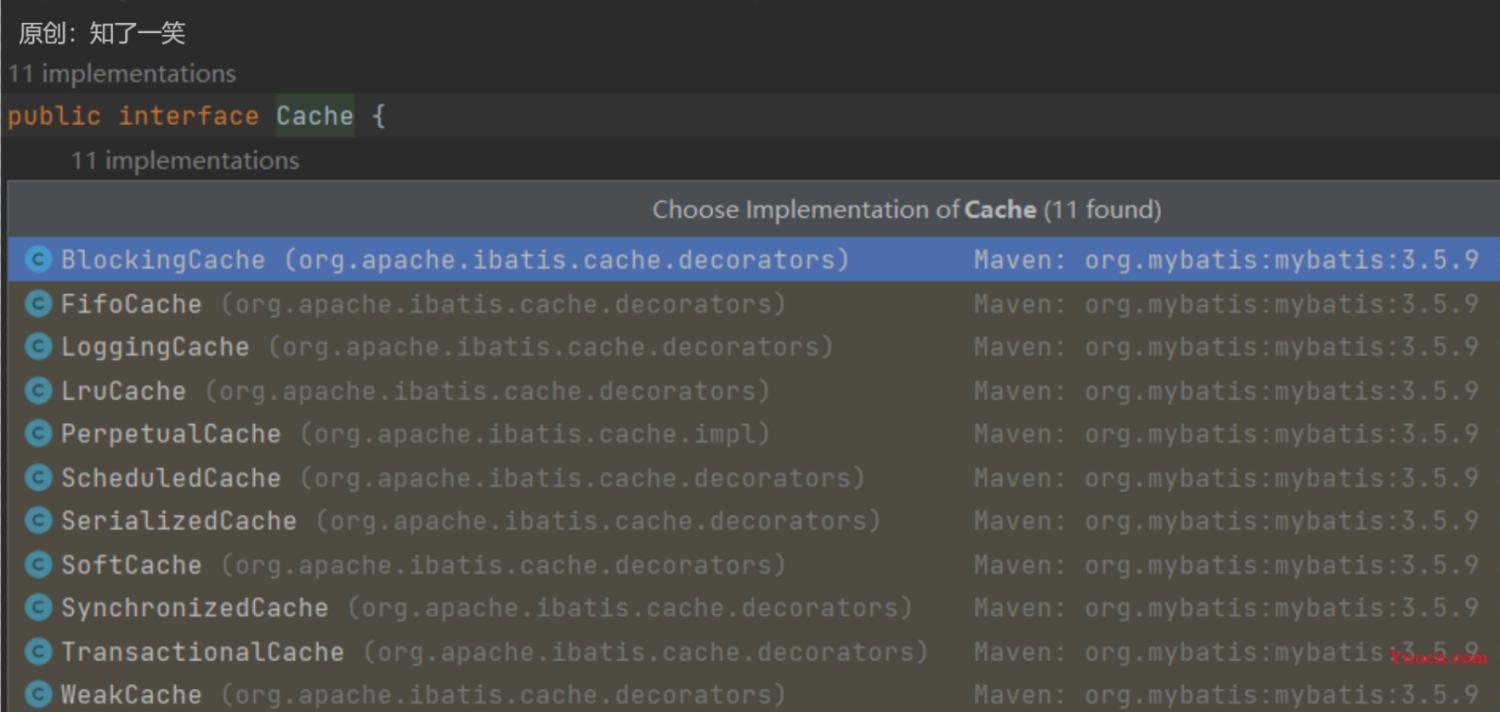This screenshot has height=712, width=1500.
Task: Click package name next to PerpetualCache
Action: [x=535, y=434]
